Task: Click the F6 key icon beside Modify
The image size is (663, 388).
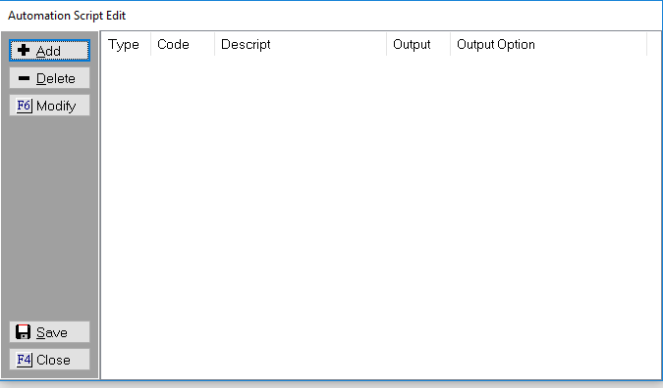Action: [x=24, y=105]
